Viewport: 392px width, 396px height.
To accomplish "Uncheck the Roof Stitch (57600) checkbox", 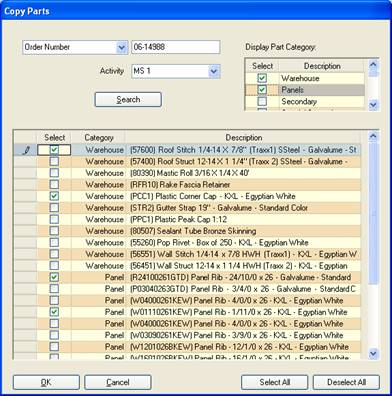I will (x=54, y=150).
